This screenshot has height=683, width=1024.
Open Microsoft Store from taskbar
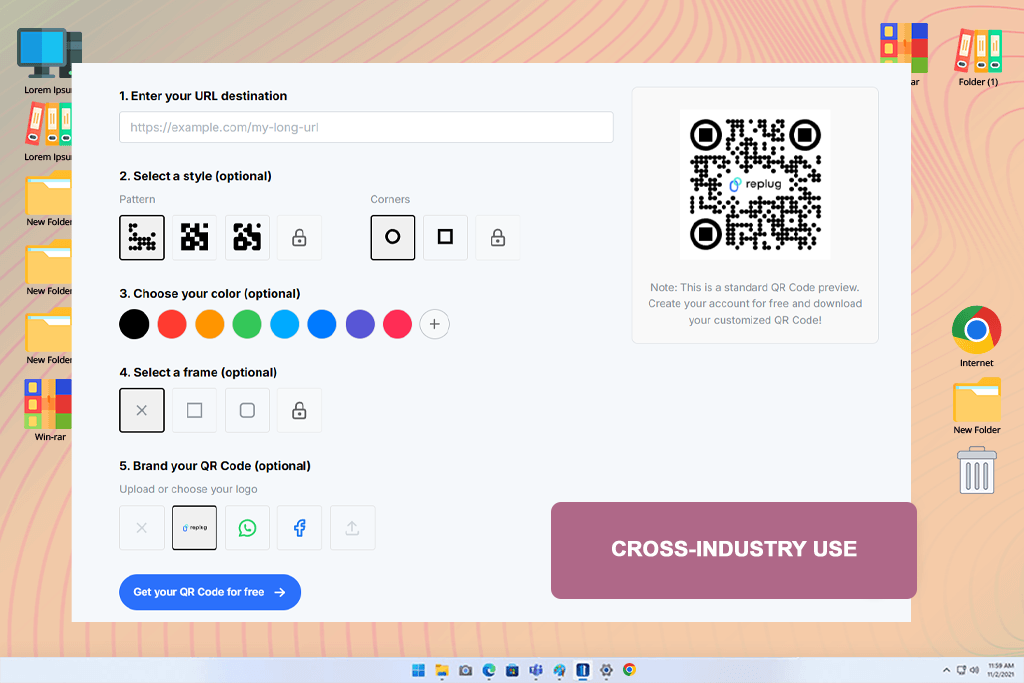pyautogui.click(x=513, y=670)
